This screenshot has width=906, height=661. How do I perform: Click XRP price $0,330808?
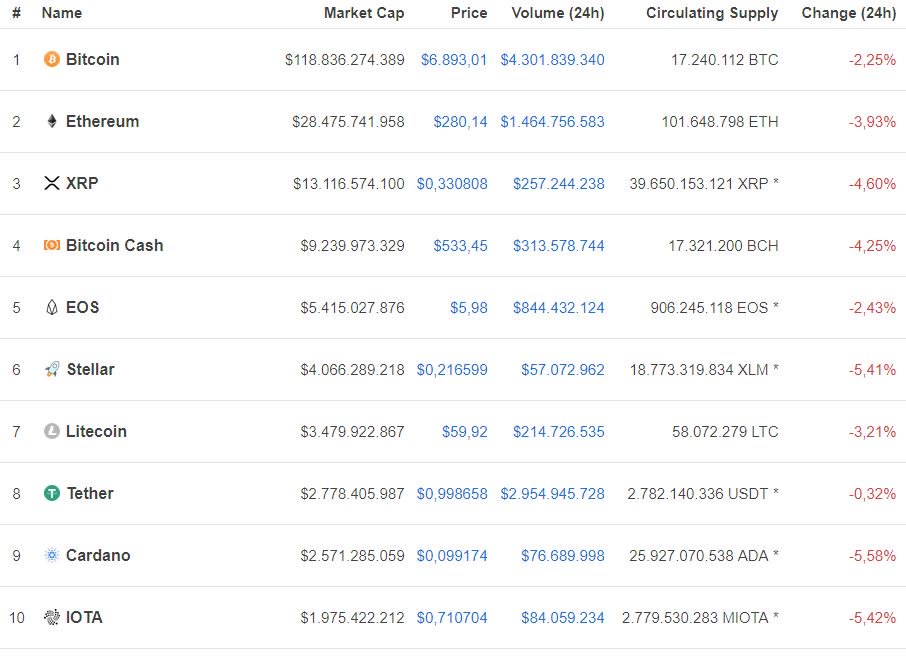pyautogui.click(x=452, y=184)
